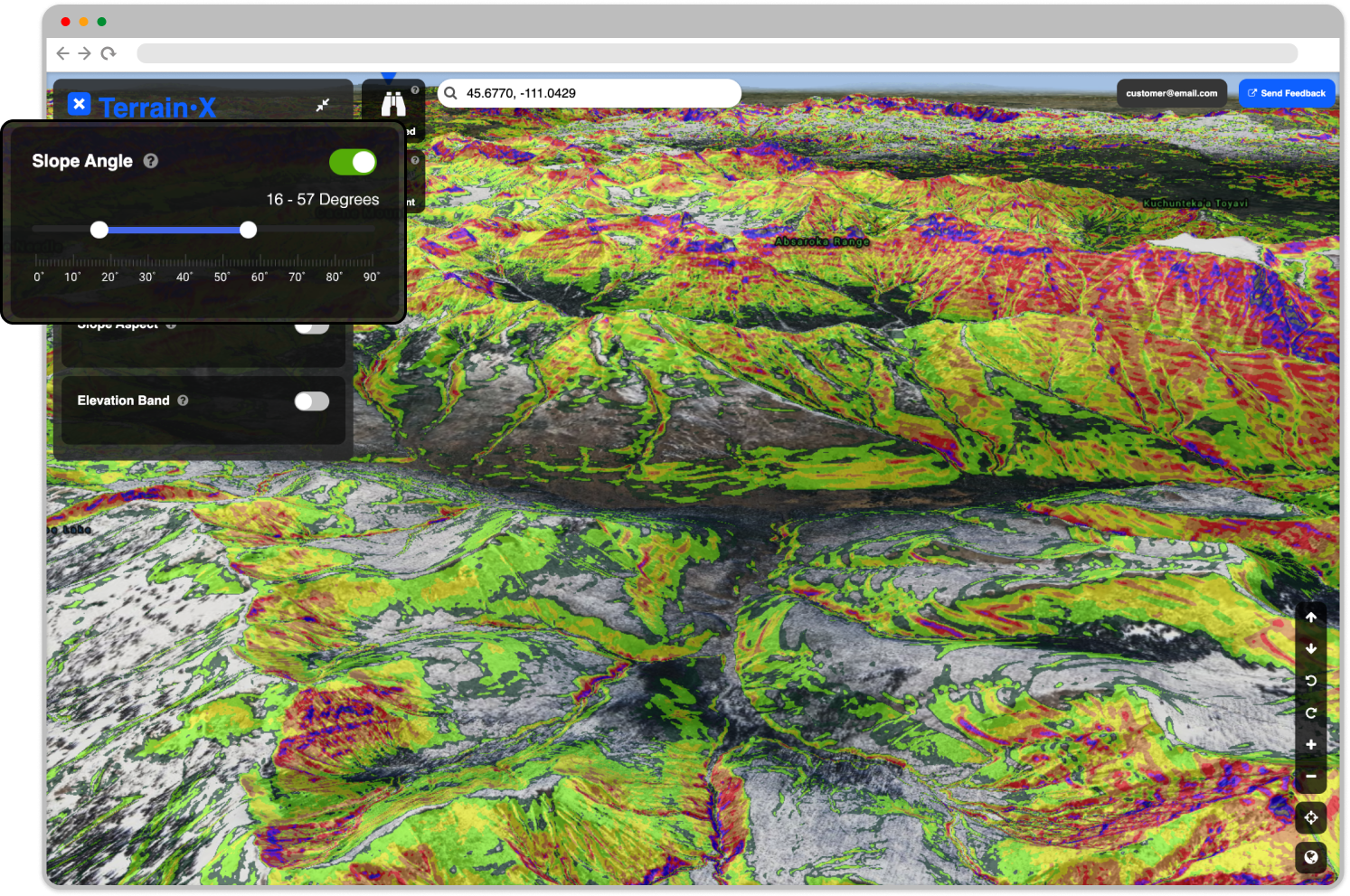This screenshot has width=1350, height=896.
Task: Click the Elevation Band help icon
Action: pos(184,401)
